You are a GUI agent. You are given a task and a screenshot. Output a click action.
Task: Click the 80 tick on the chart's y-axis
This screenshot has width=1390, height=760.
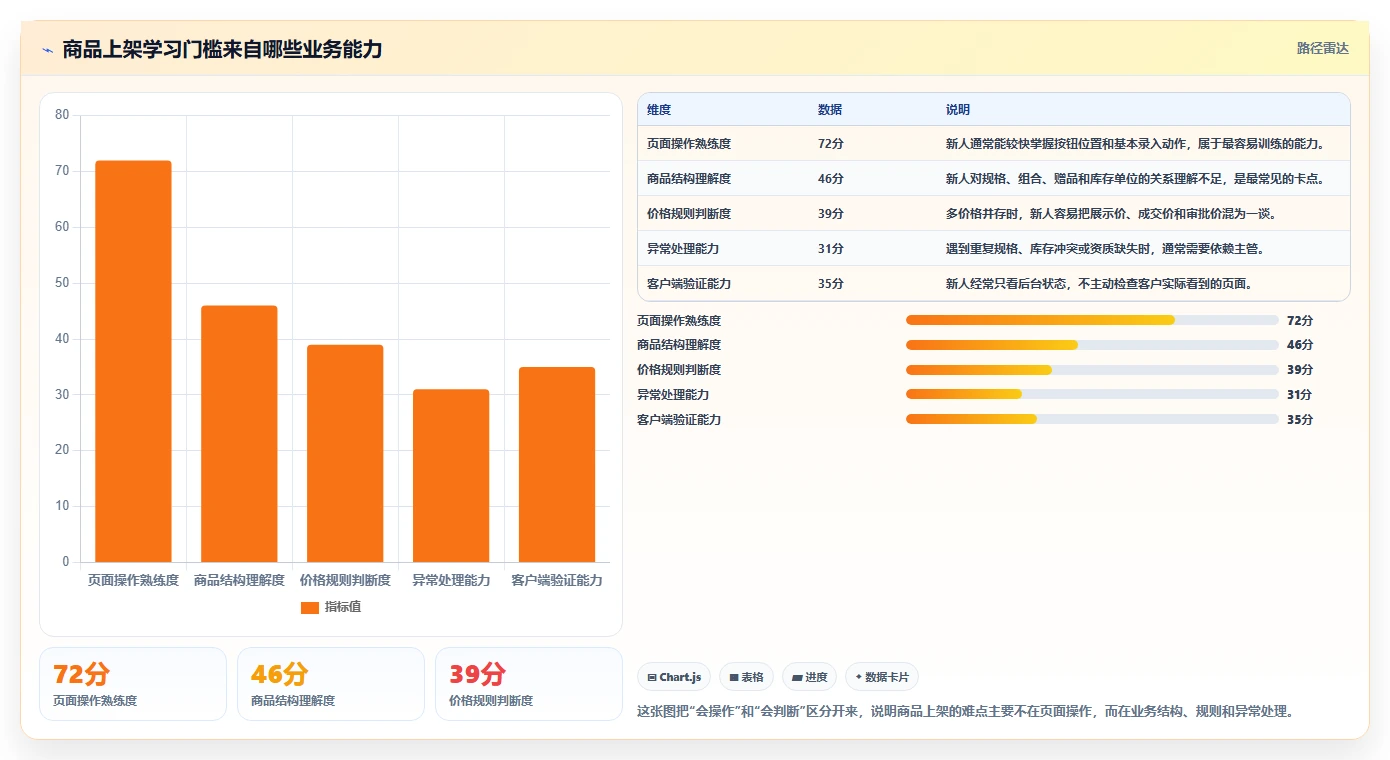coord(62,115)
